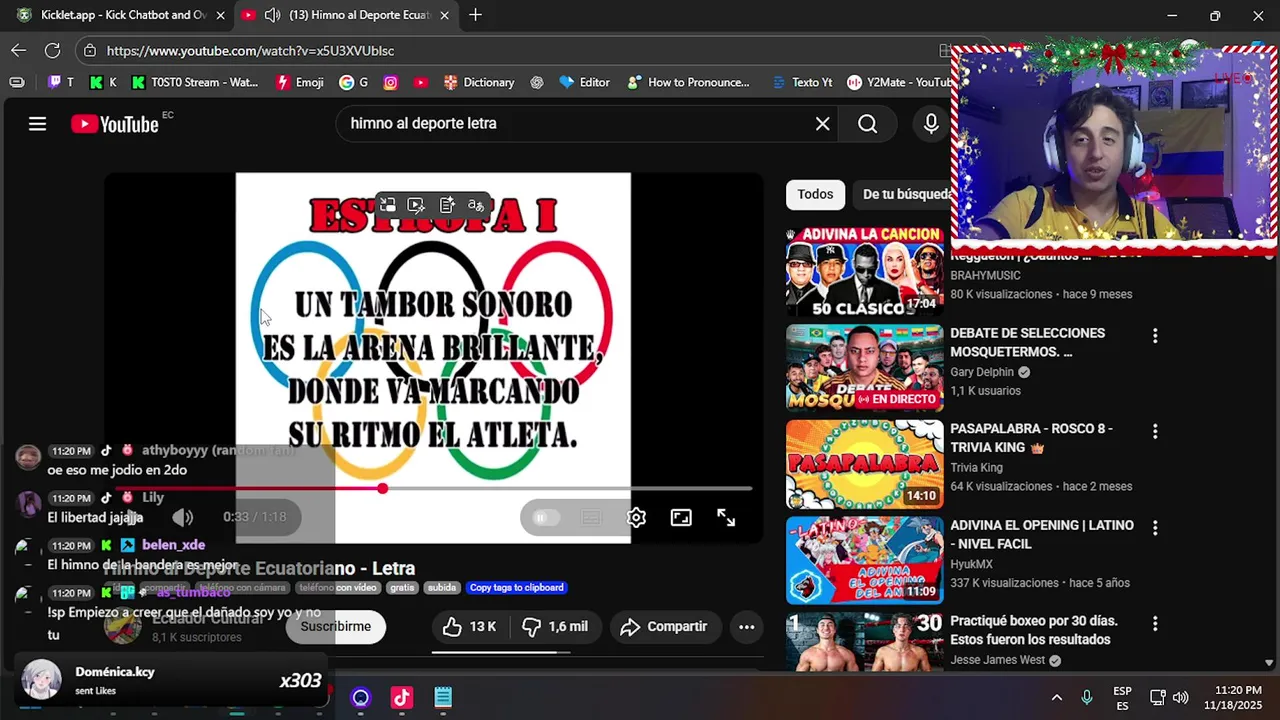Show hidden icons in system tray
This screenshot has width=1280, height=720.
1056,698
